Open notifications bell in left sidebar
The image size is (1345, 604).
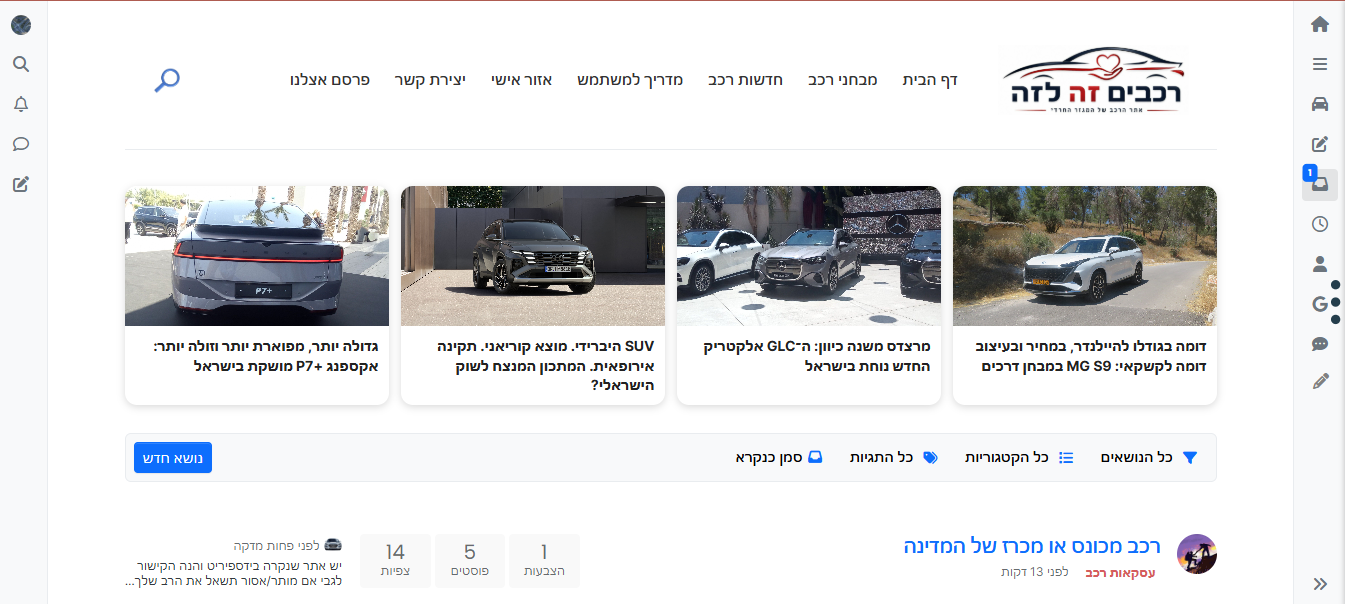point(21,104)
